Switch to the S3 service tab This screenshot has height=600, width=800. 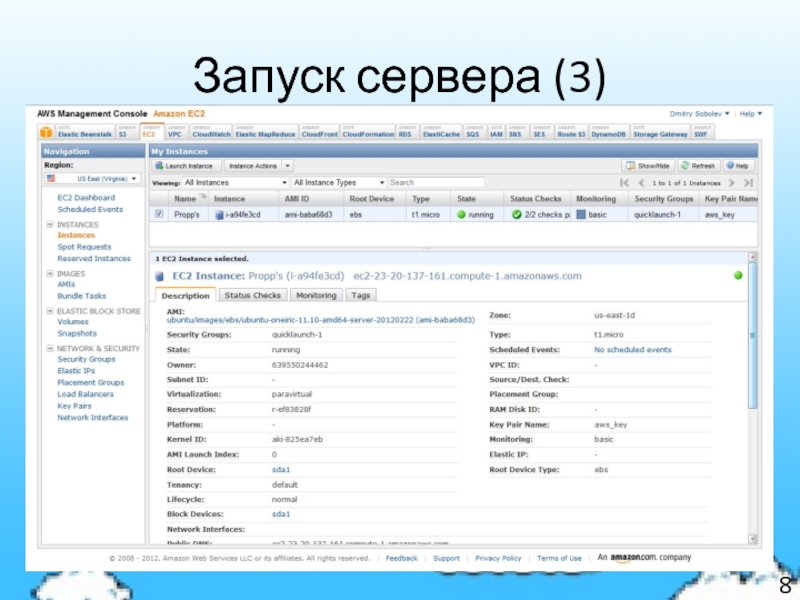(127, 132)
